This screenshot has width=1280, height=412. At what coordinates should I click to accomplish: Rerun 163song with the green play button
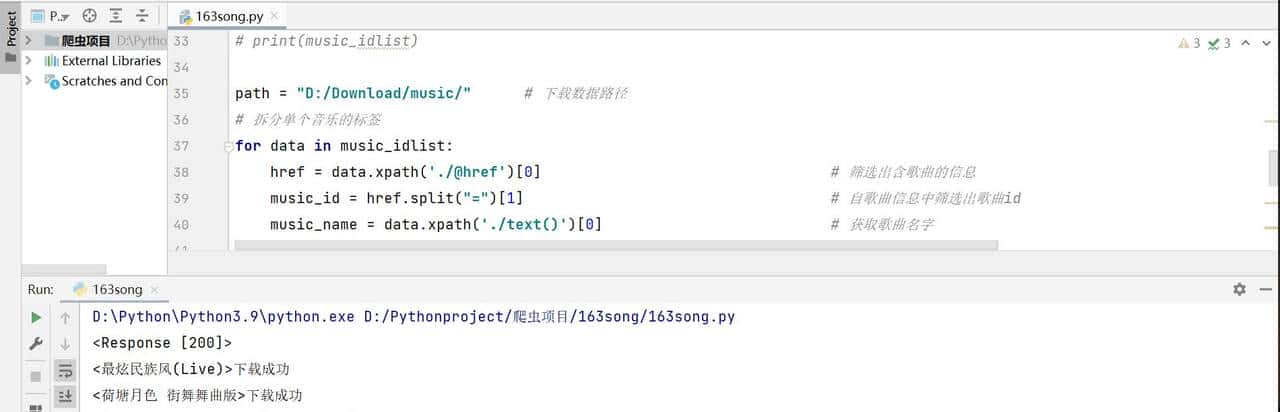(x=36, y=318)
